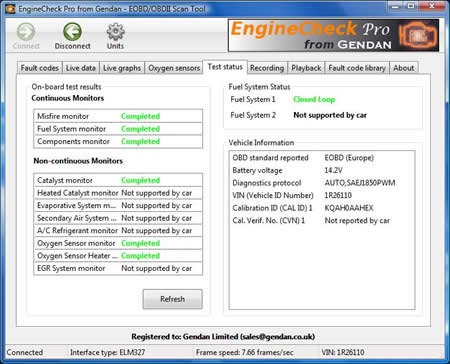Click the Frame speed status bar entry
This screenshot has width=450, height=364.
tap(245, 352)
